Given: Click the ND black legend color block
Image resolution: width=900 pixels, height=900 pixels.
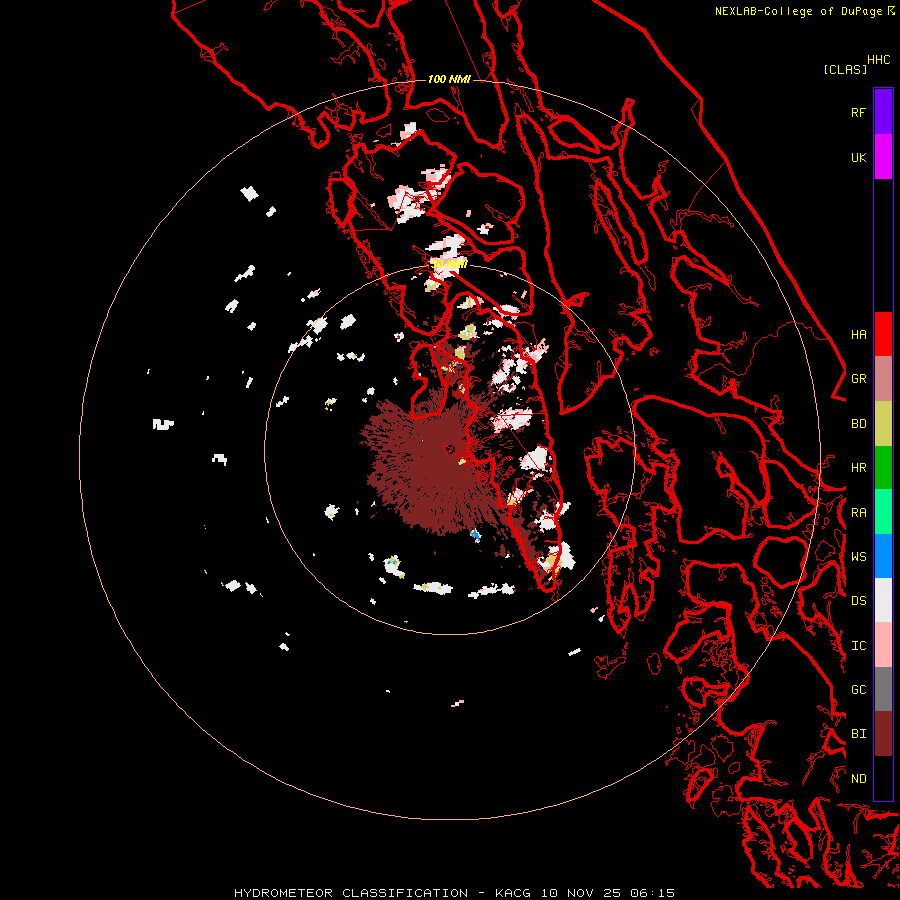Looking at the screenshot, I should 883,778.
